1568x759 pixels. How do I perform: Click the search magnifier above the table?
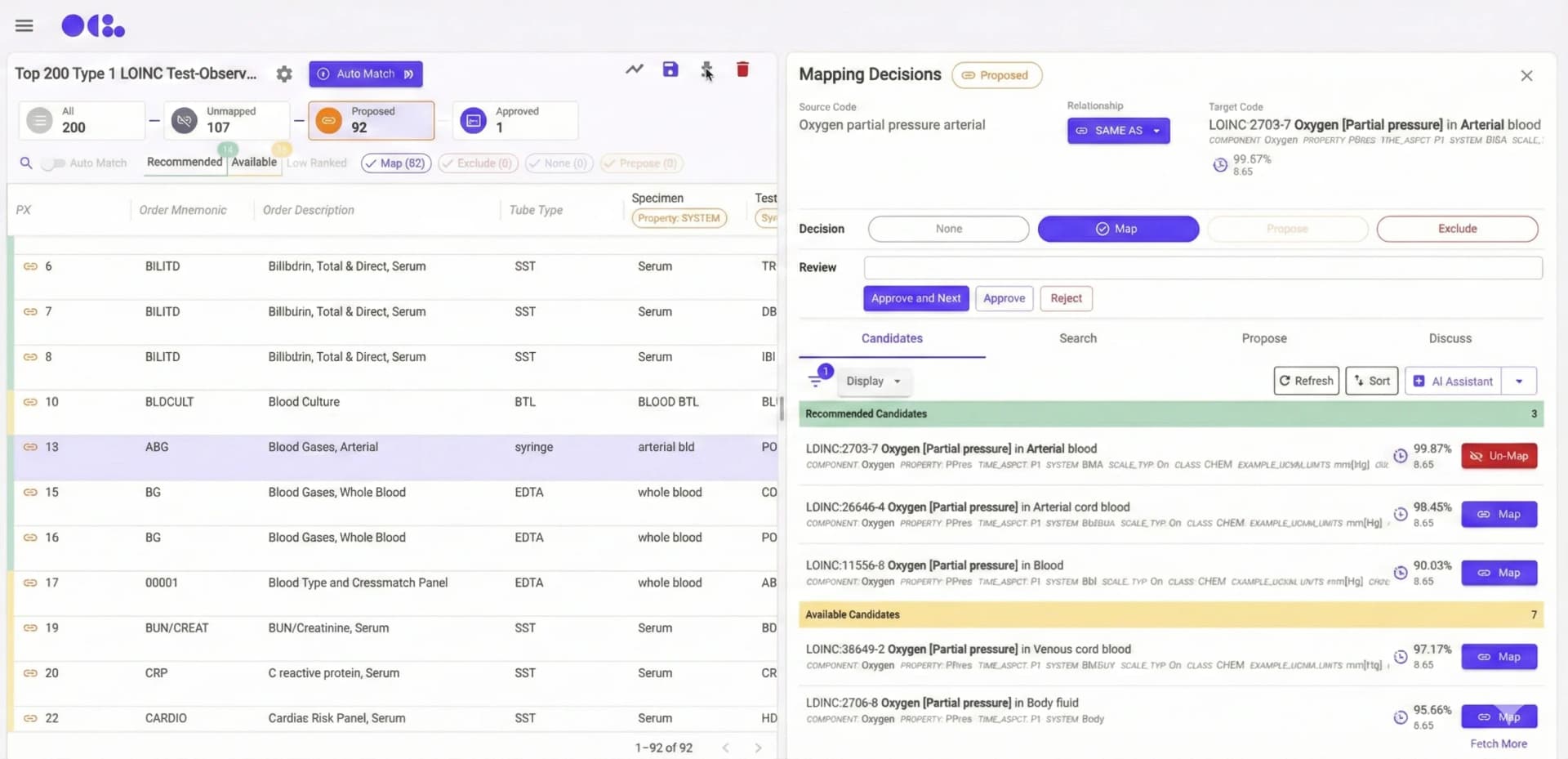click(x=26, y=163)
